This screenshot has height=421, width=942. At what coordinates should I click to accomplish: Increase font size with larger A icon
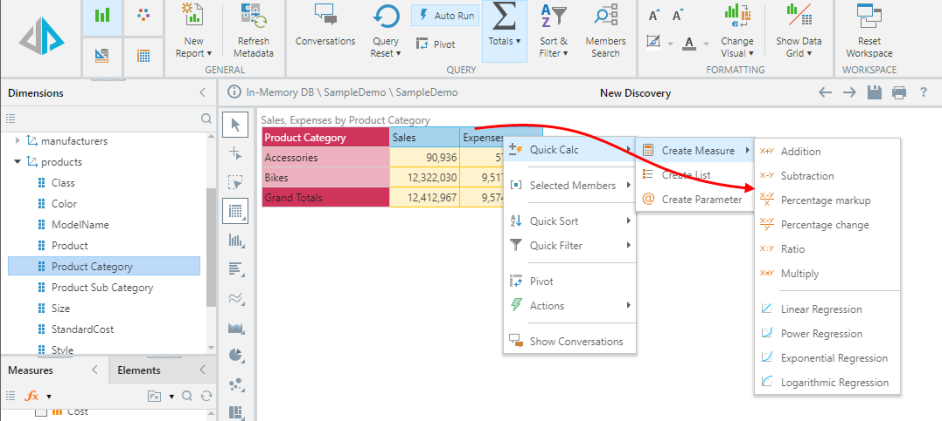point(655,16)
